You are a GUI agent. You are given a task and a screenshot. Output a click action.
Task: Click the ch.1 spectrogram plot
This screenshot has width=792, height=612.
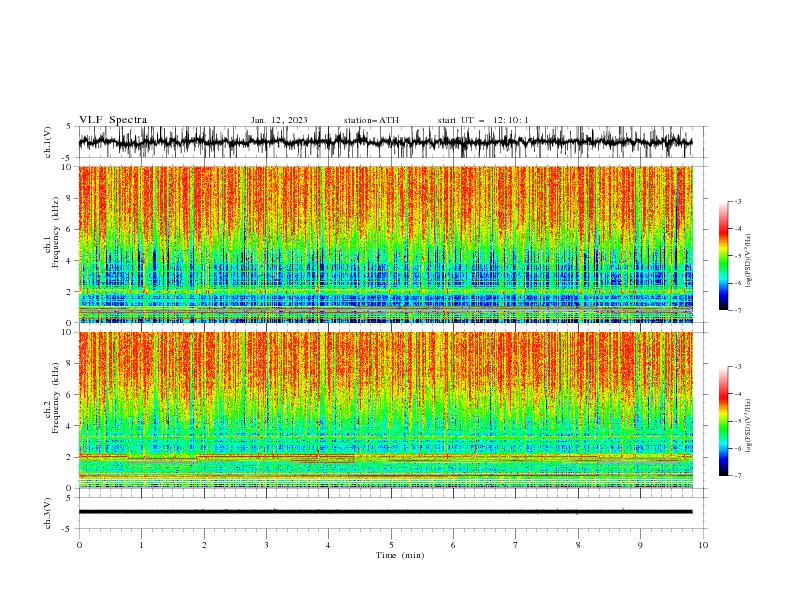[x=386, y=244]
